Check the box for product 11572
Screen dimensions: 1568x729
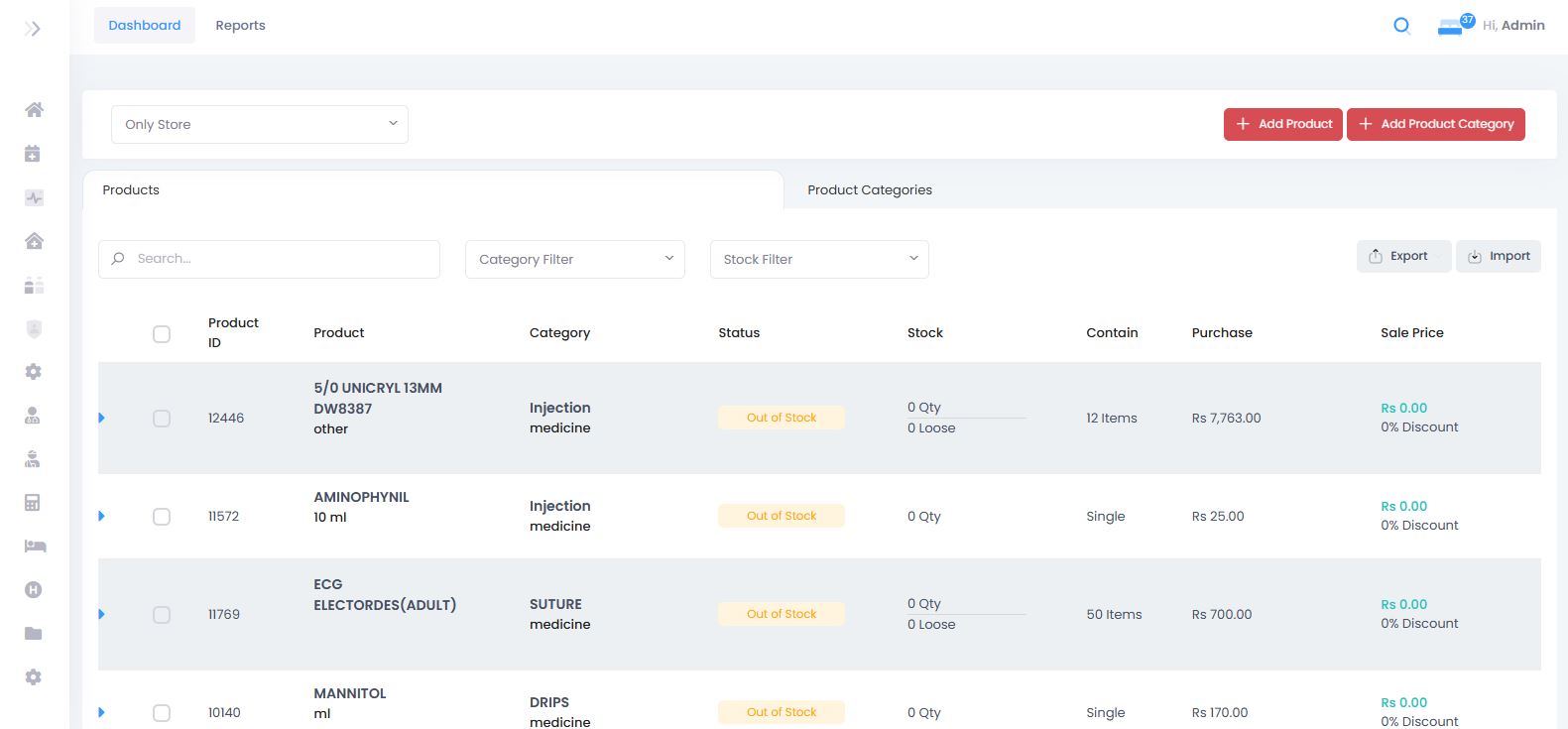tap(162, 517)
